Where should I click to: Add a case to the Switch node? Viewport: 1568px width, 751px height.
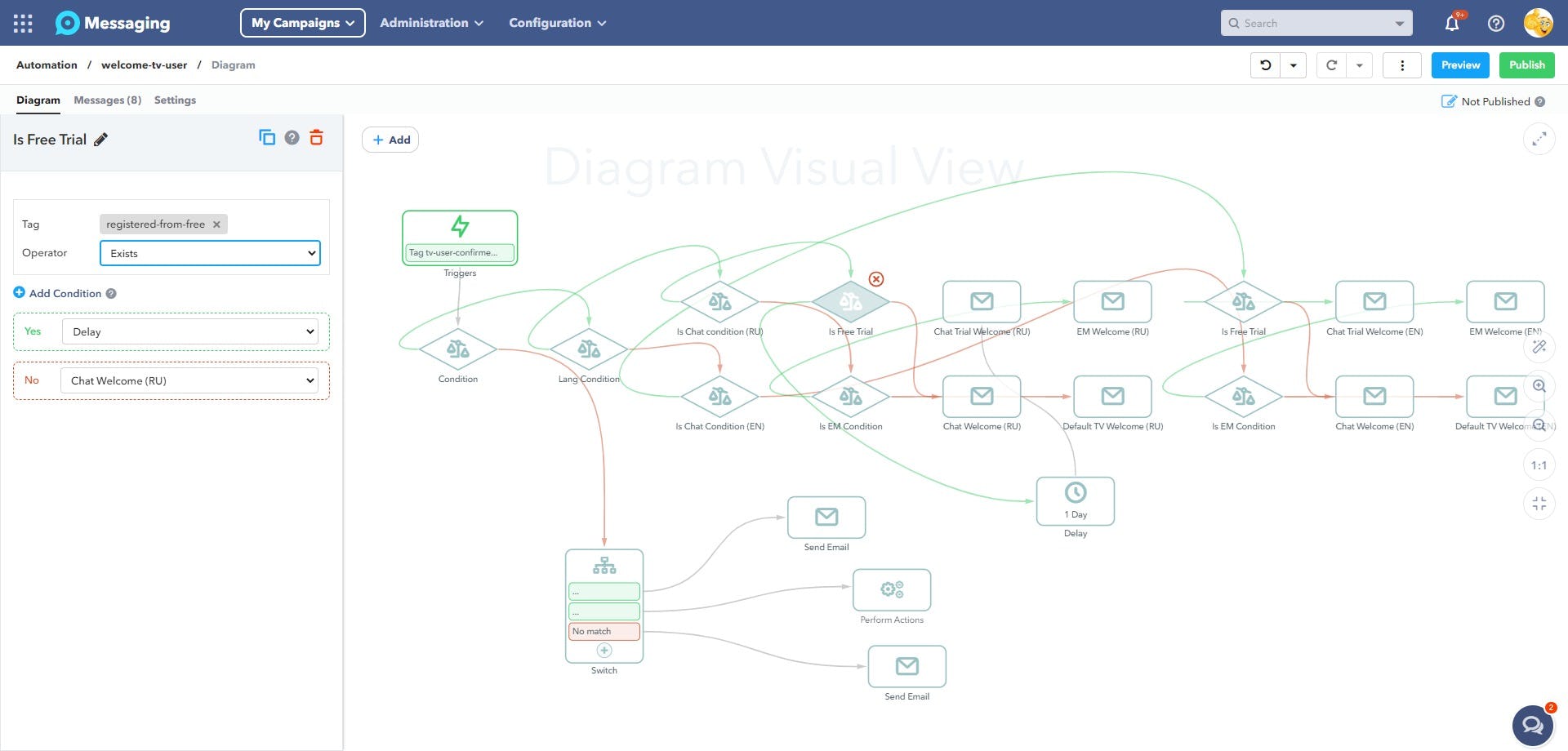tap(604, 651)
